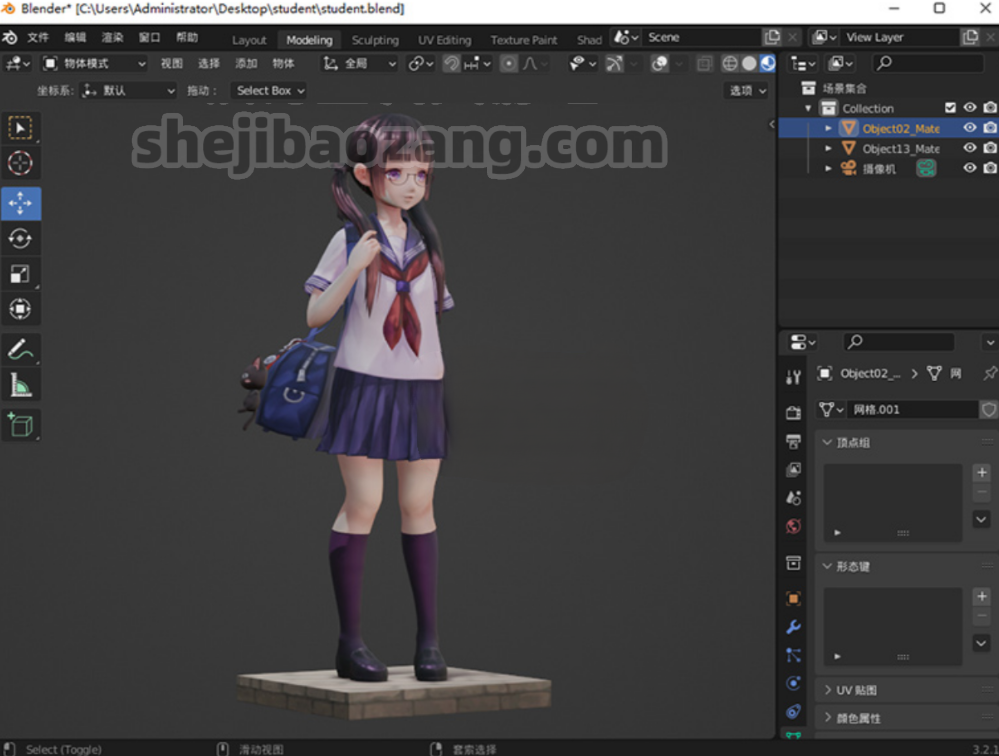999x756 pixels.
Task: Expand Object02_Mate in outliner
Action: [x=828, y=128]
